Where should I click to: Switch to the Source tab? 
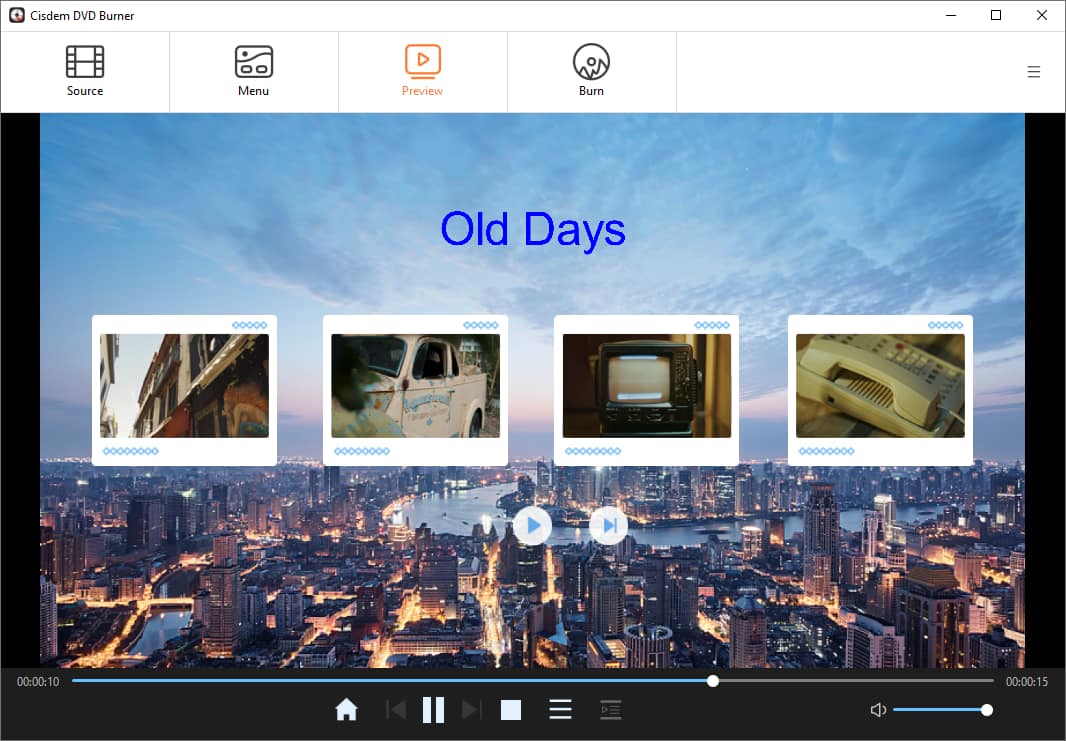tap(85, 72)
